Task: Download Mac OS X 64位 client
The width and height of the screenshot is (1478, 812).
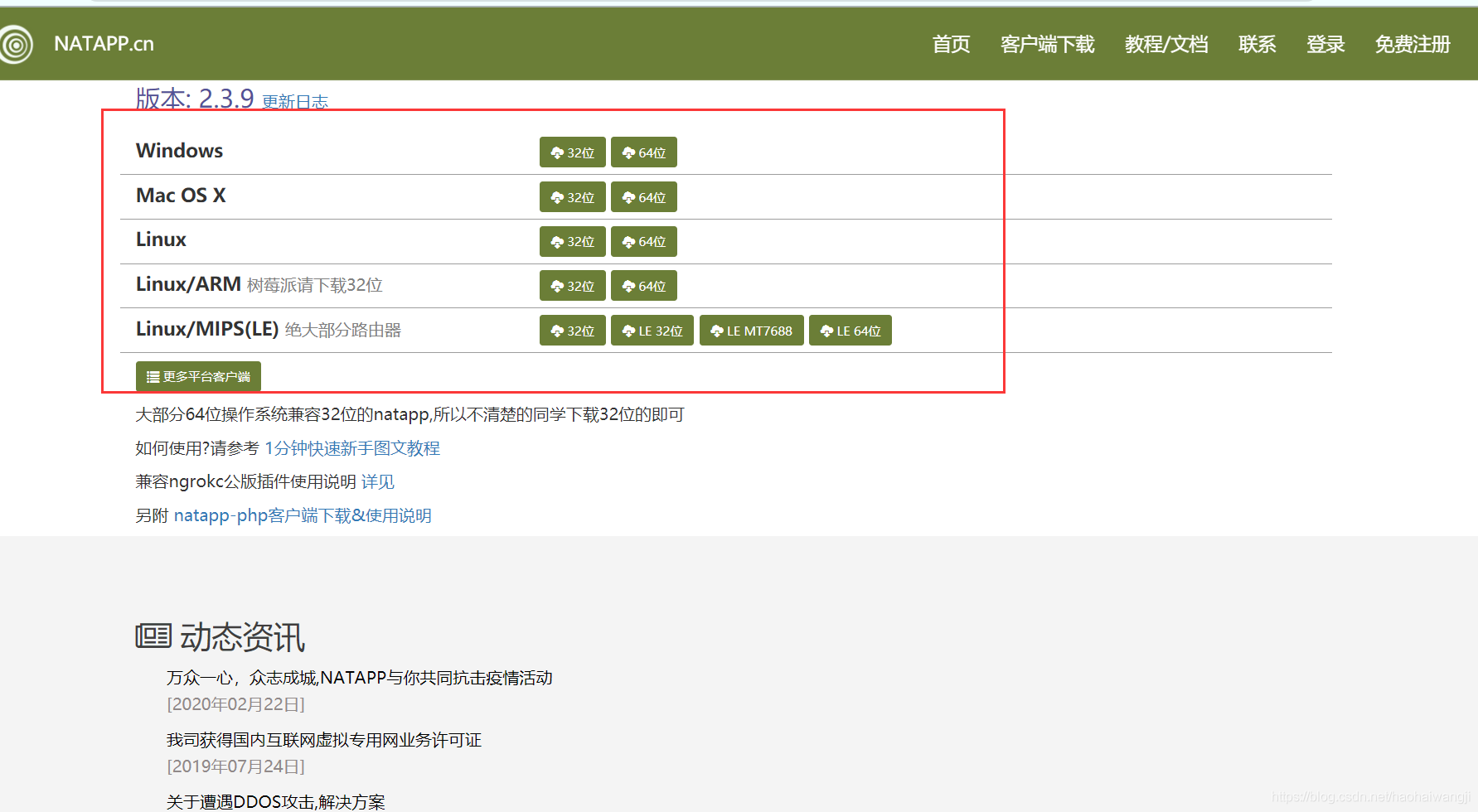Action: pyautogui.click(x=644, y=197)
